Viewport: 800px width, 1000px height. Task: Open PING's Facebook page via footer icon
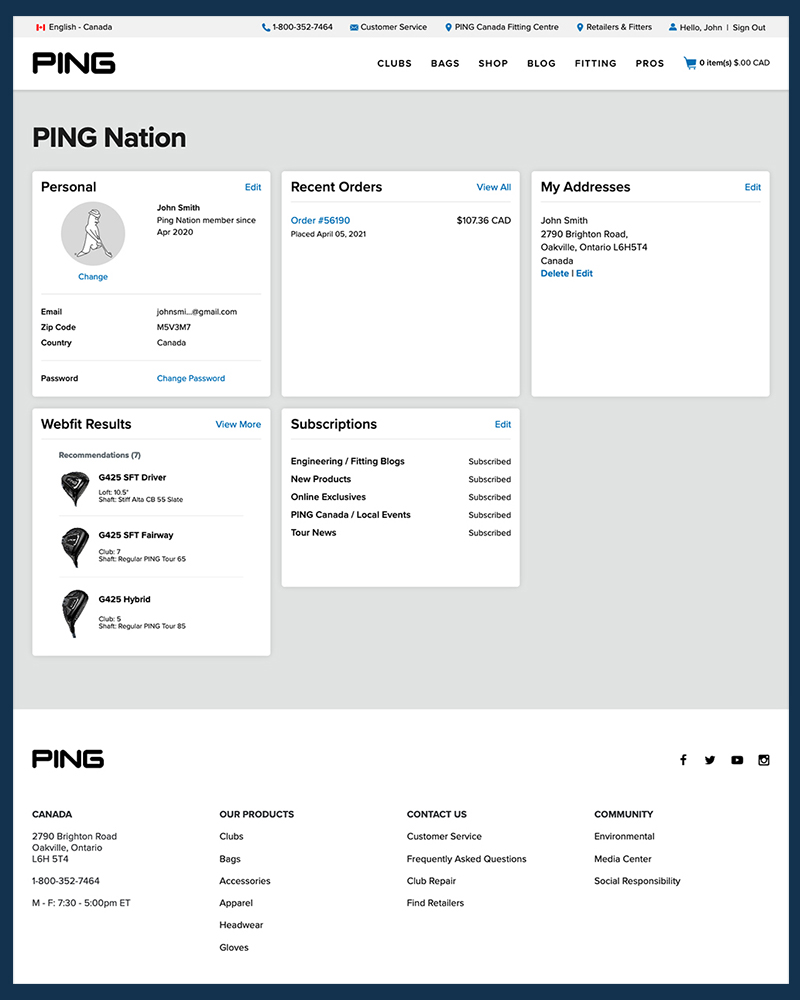coord(683,760)
